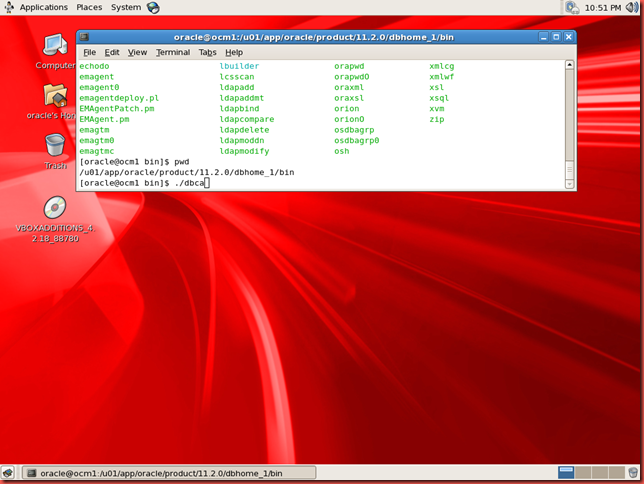Launch the web browser globe icon in top panel

153,7
